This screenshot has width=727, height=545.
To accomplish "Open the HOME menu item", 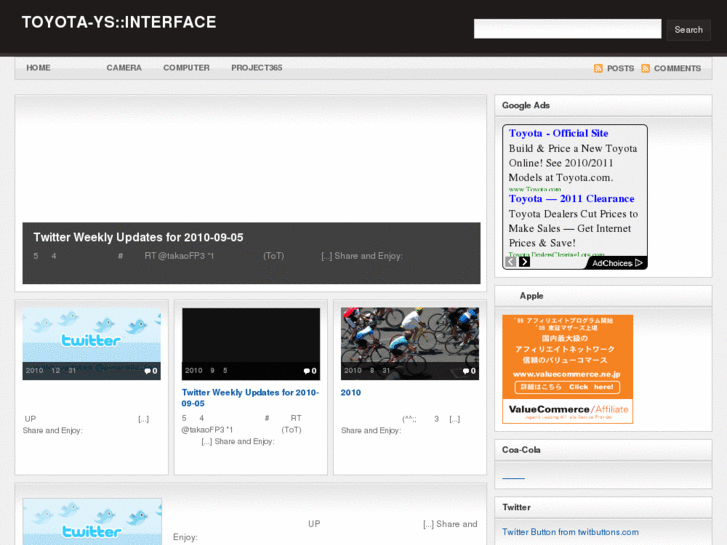I will coord(38,68).
